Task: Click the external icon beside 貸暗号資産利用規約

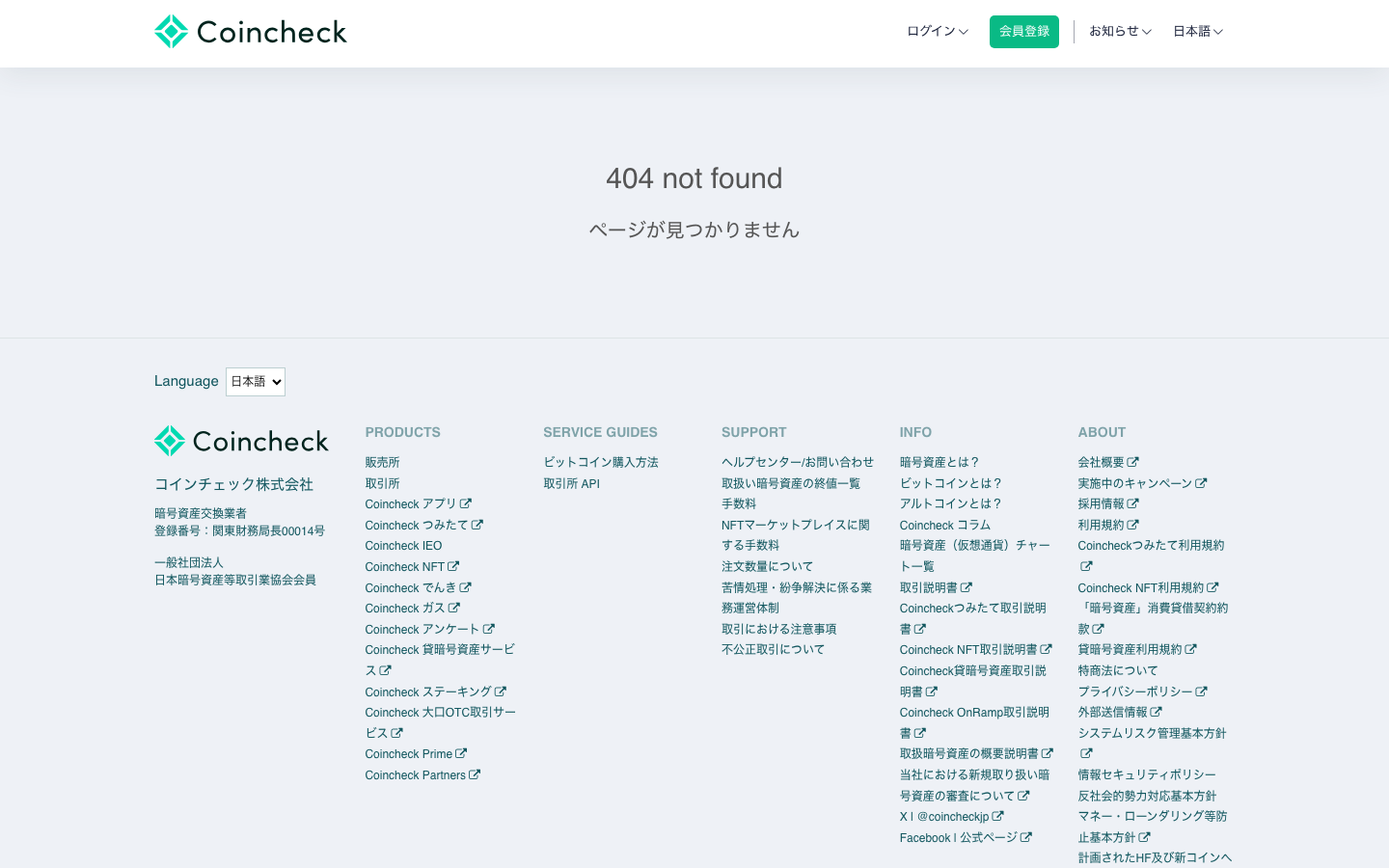Action: pyautogui.click(x=1191, y=649)
